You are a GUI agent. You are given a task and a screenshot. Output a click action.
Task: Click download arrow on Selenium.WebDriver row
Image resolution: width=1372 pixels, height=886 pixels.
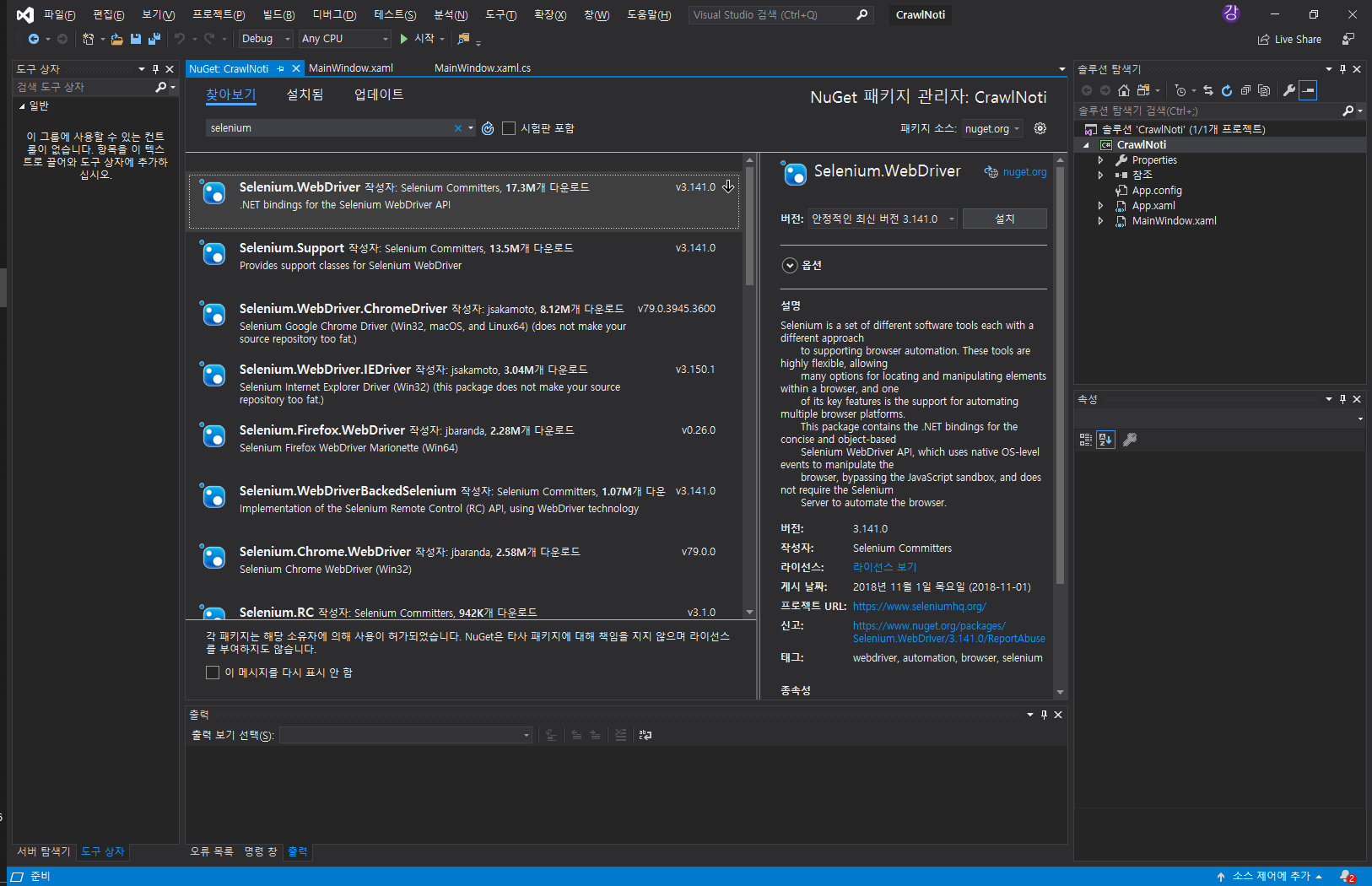(728, 186)
